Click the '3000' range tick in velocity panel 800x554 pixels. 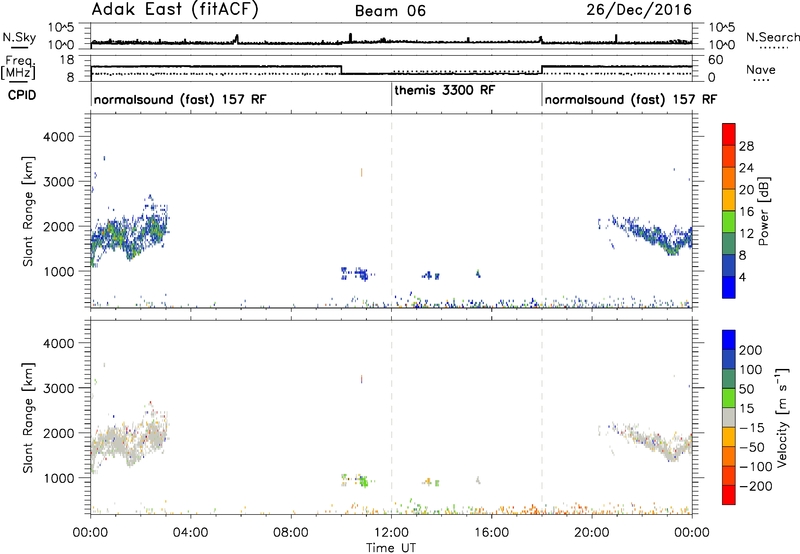[58, 388]
